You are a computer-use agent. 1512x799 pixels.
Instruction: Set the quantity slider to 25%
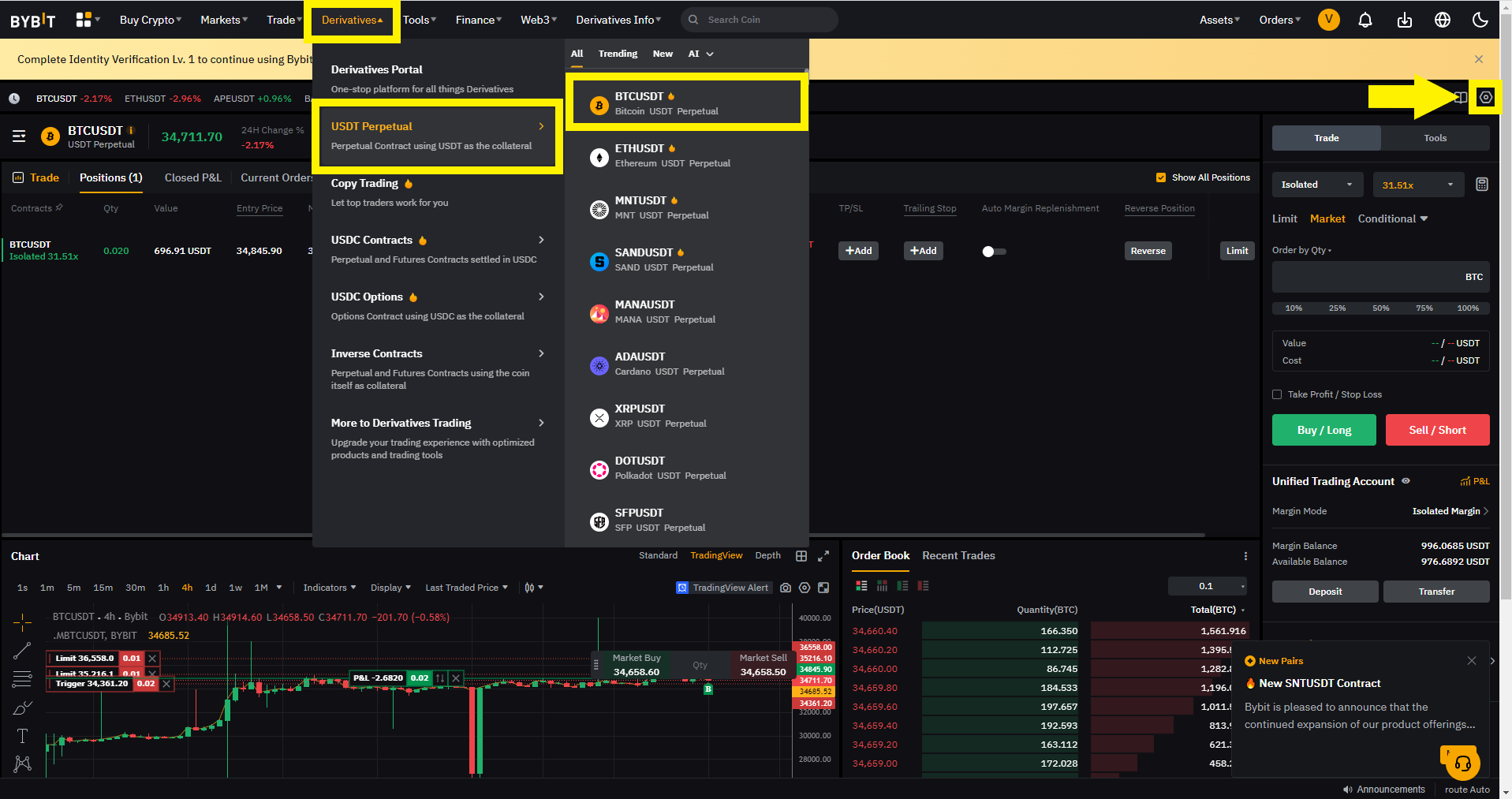(x=1337, y=308)
